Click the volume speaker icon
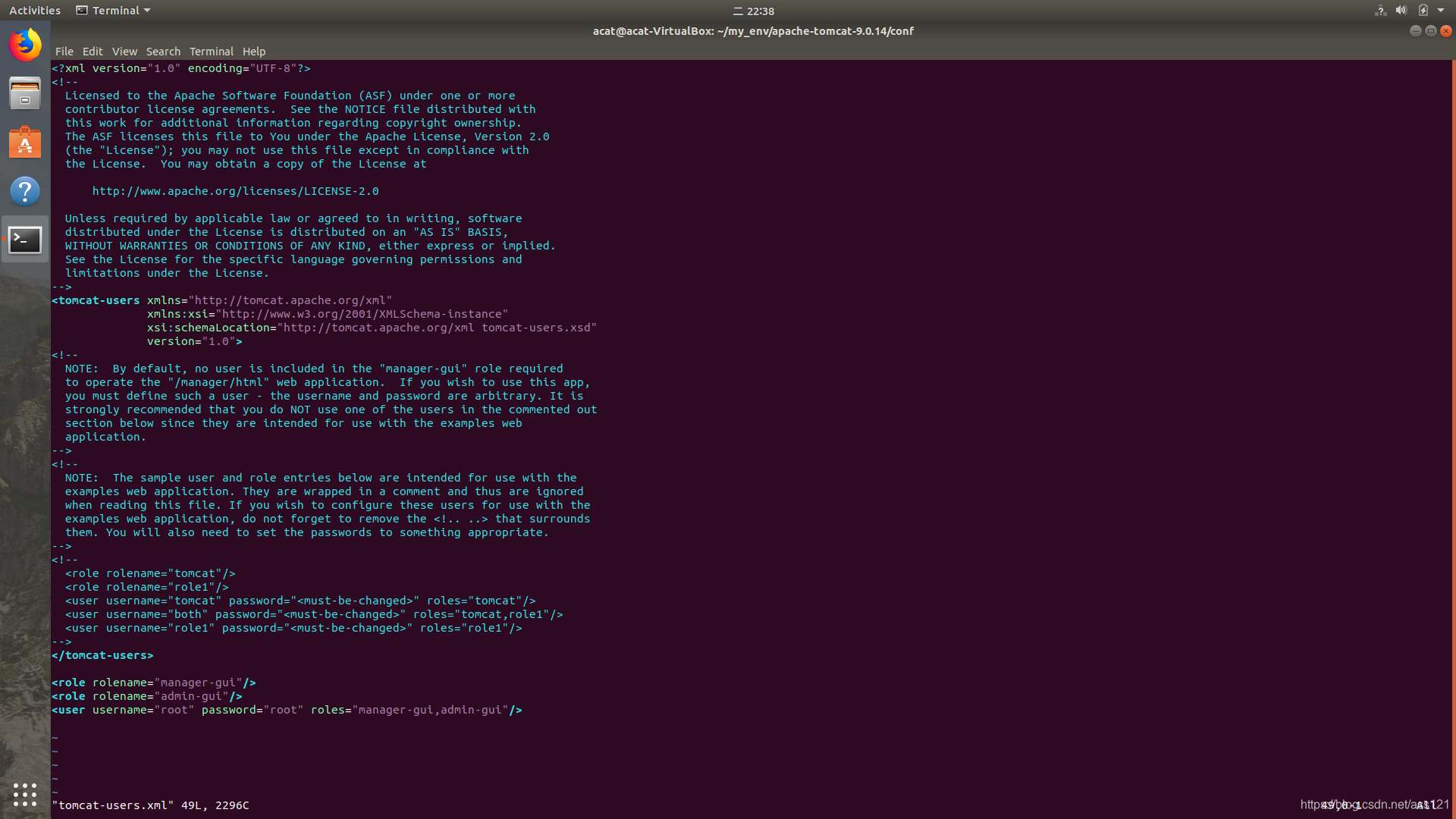The height and width of the screenshot is (819, 1456). point(1401,11)
